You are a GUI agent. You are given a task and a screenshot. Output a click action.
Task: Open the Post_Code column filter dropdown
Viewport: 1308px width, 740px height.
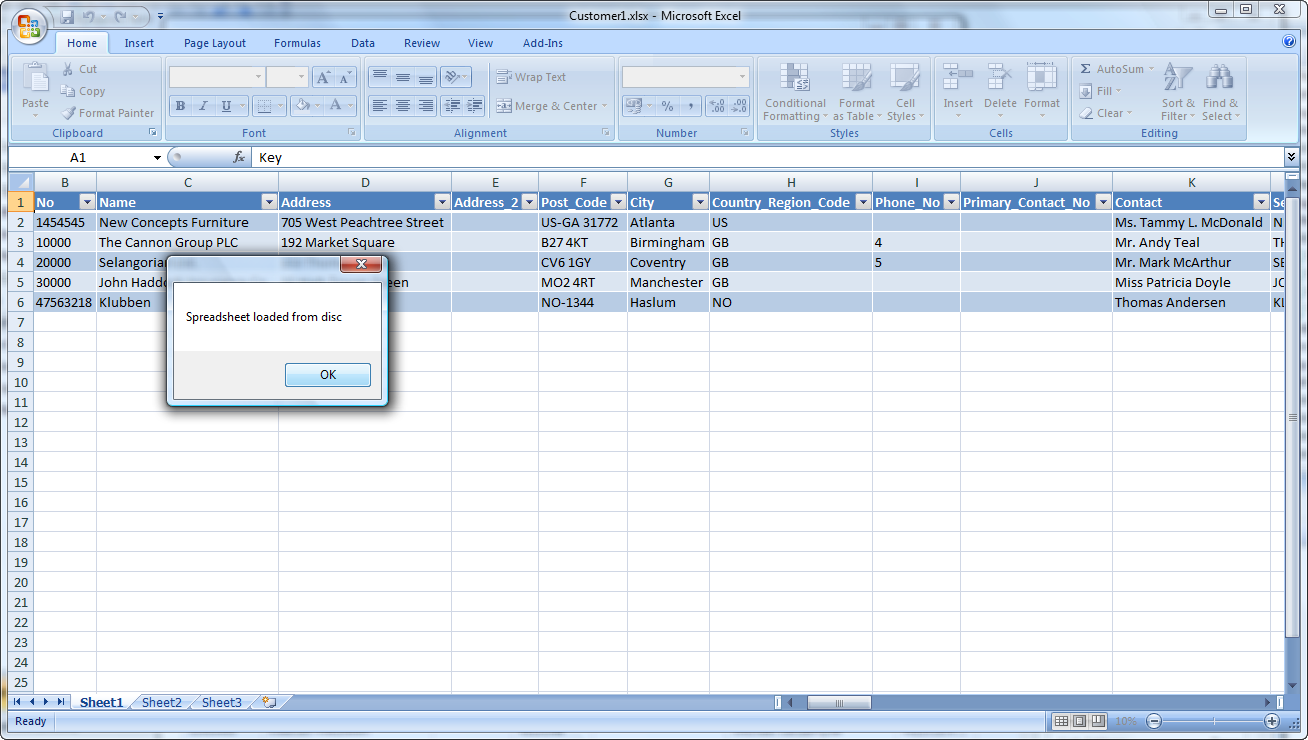click(x=618, y=202)
